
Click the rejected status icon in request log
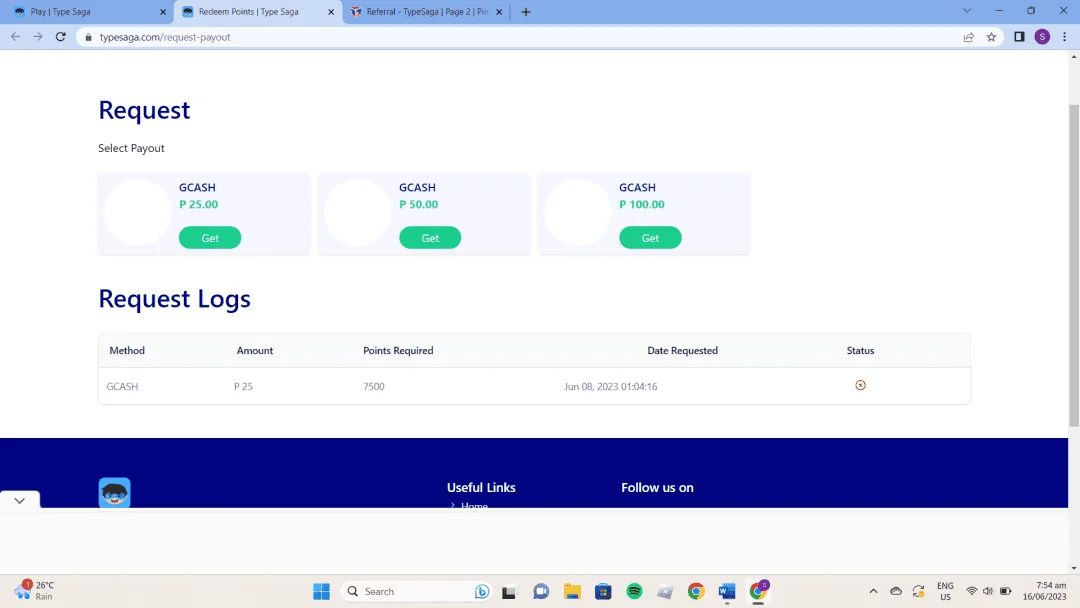(x=860, y=386)
